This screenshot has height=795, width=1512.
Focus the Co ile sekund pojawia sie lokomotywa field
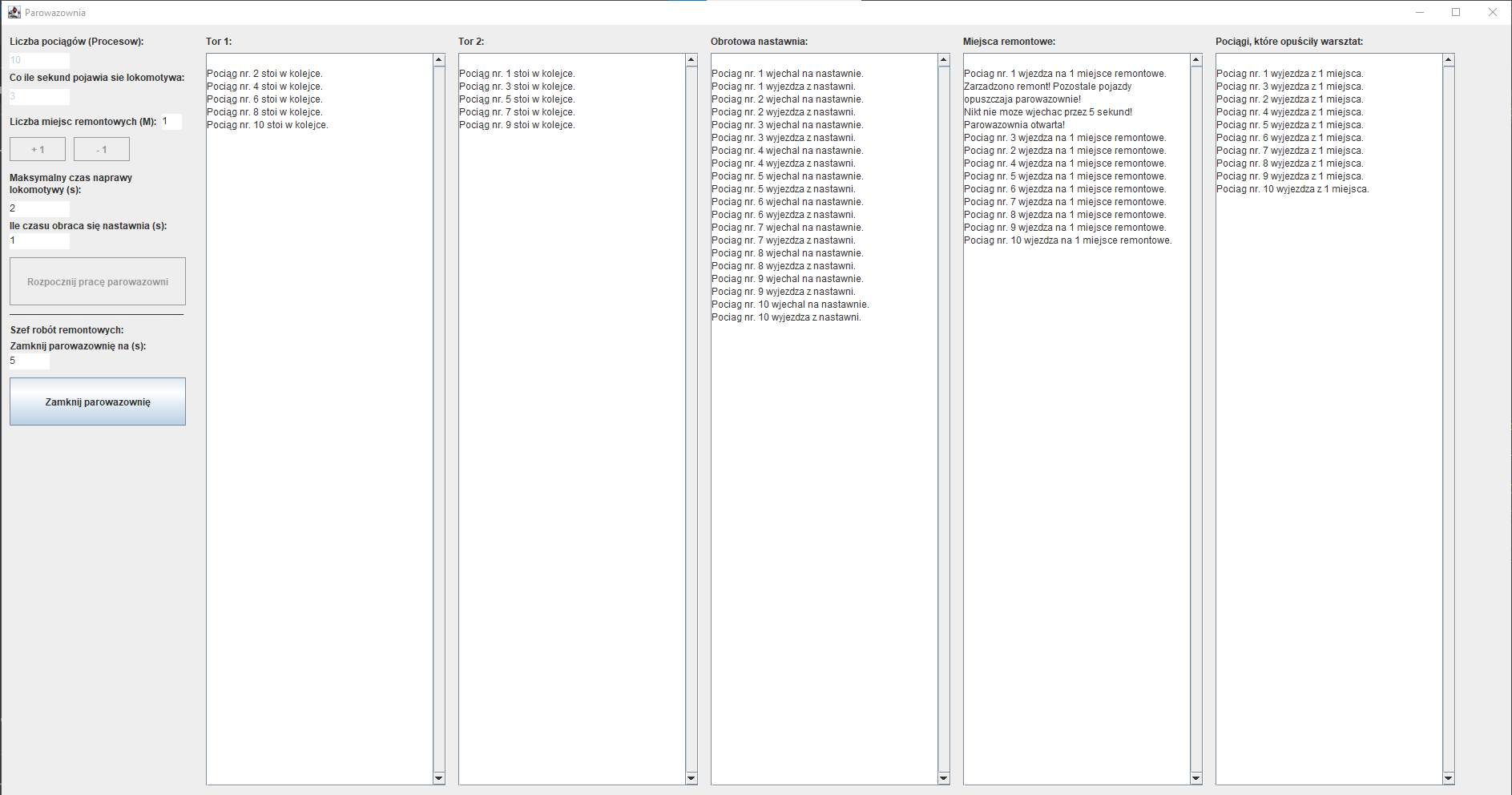pyautogui.click(x=39, y=96)
